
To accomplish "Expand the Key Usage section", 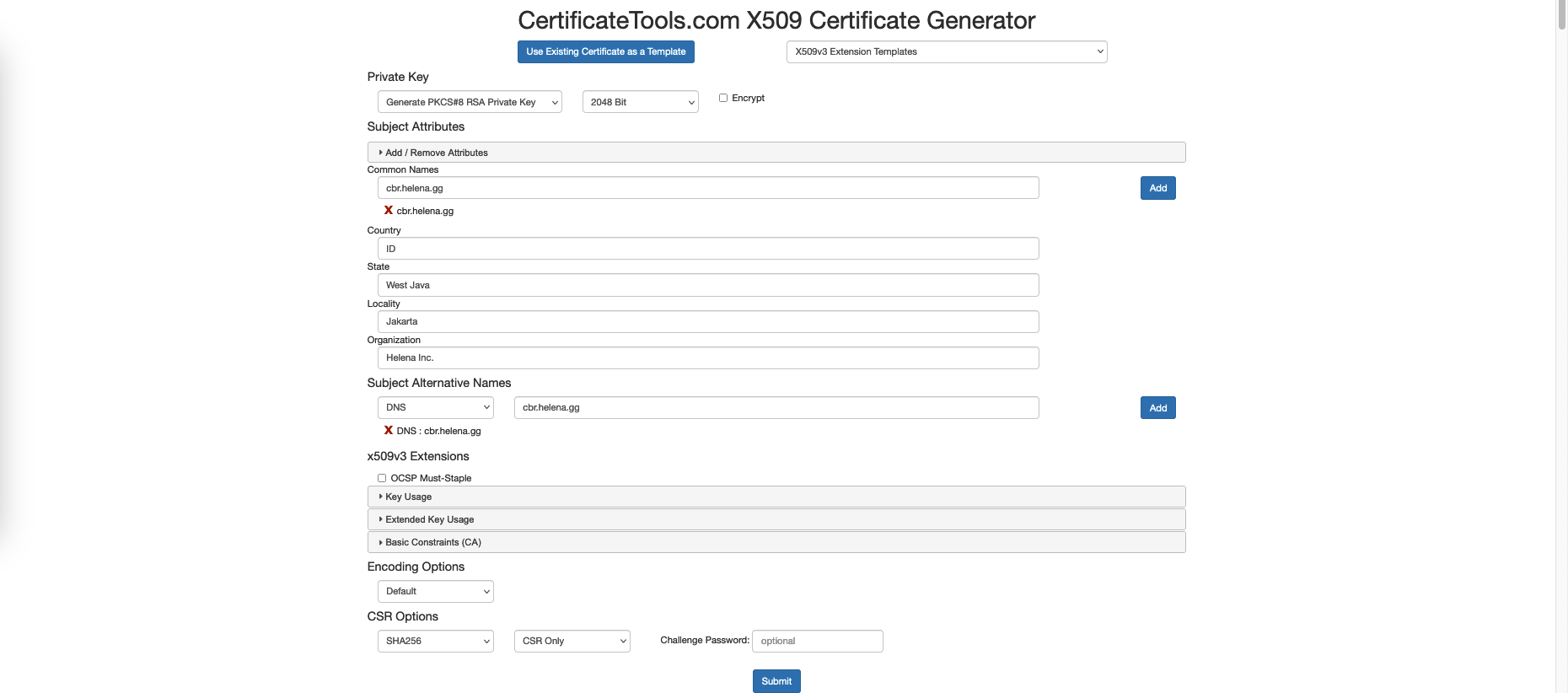I will click(x=409, y=497).
